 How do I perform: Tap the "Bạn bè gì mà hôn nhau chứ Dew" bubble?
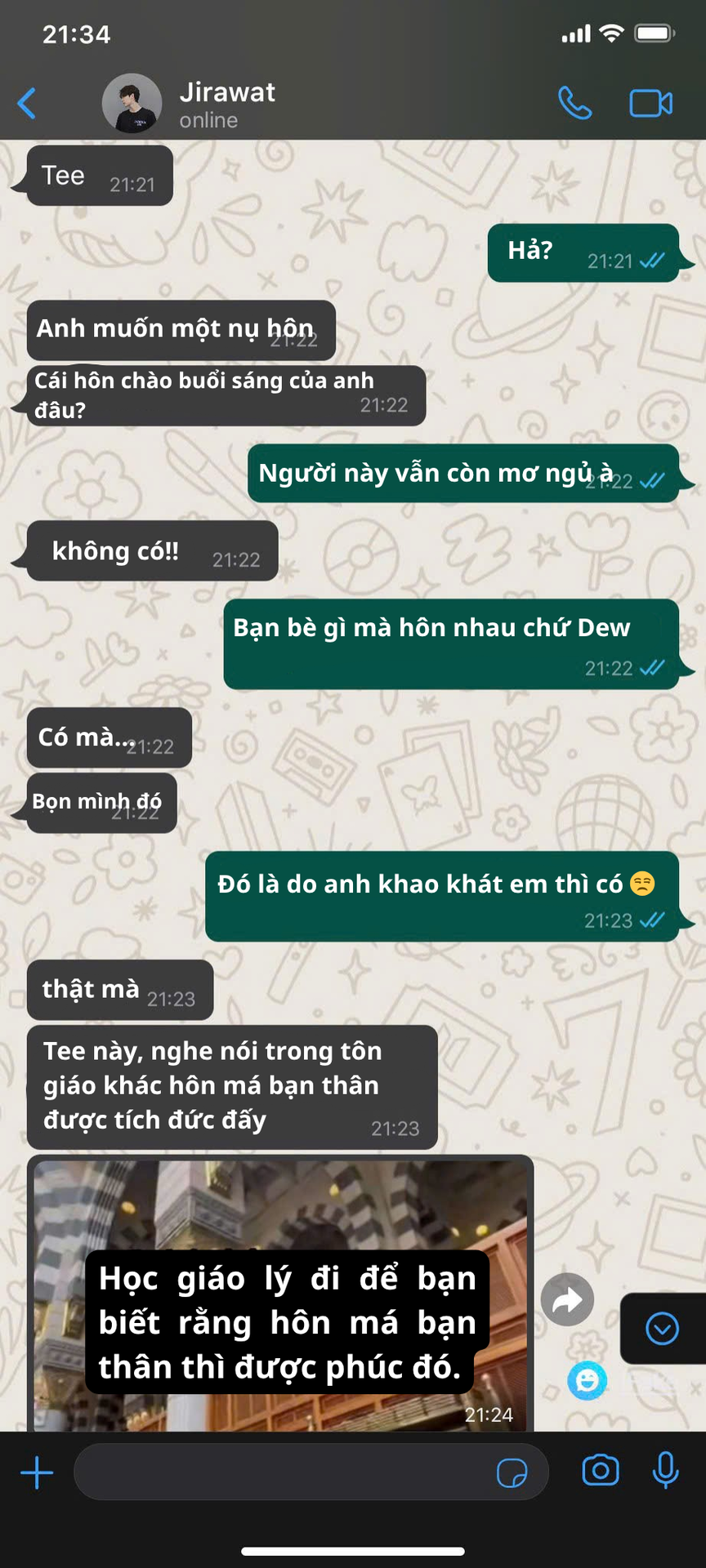451,644
